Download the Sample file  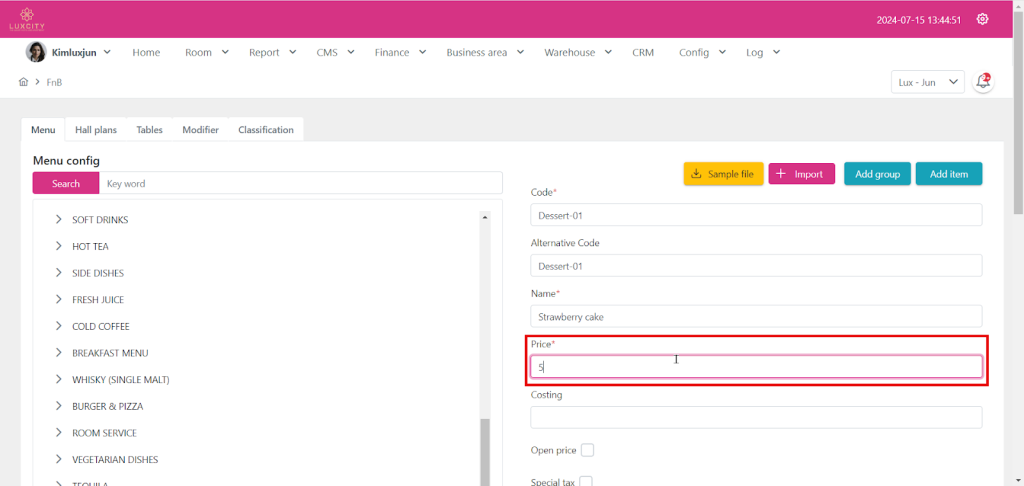724,174
